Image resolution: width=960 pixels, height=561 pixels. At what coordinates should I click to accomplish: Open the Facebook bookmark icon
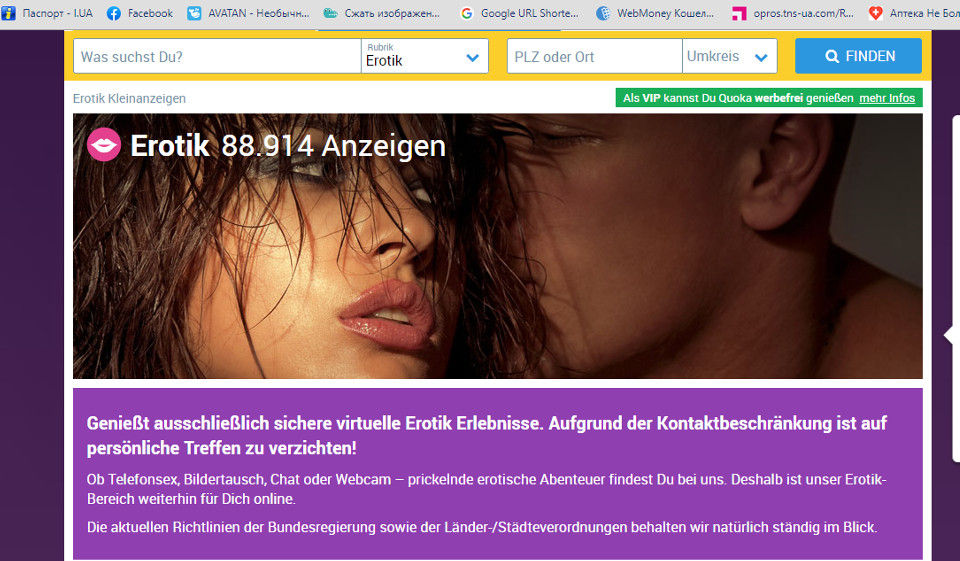point(114,13)
